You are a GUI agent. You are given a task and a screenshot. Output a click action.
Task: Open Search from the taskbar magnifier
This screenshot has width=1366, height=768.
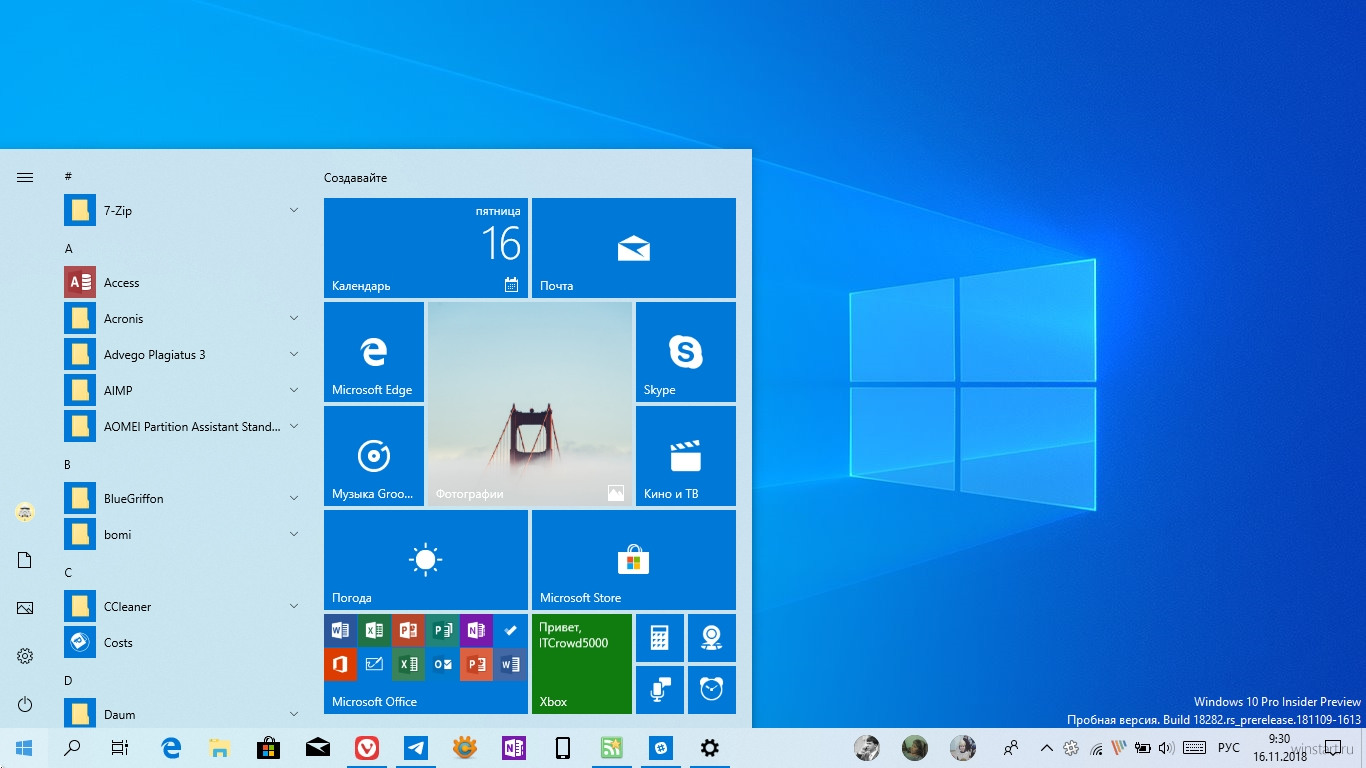[x=72, y=748]
